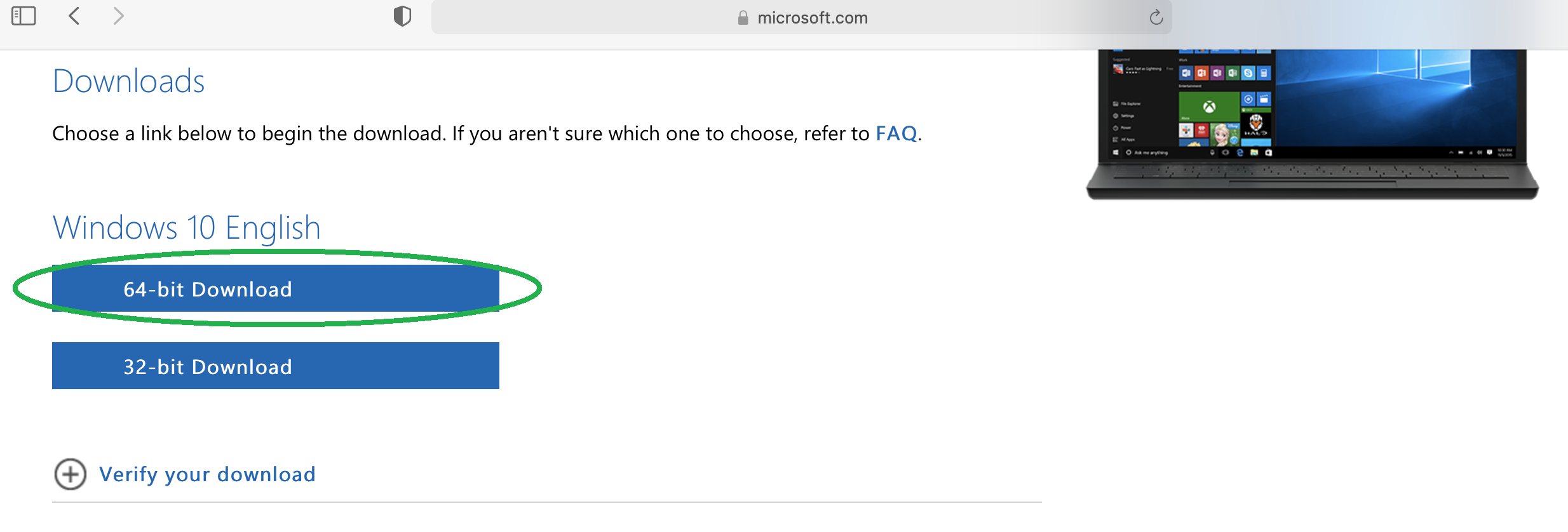Go back to the previous page
Image resolution: width=1568 pixels, height=532 pixels.
pyautogui.click(x=74, y=16)
